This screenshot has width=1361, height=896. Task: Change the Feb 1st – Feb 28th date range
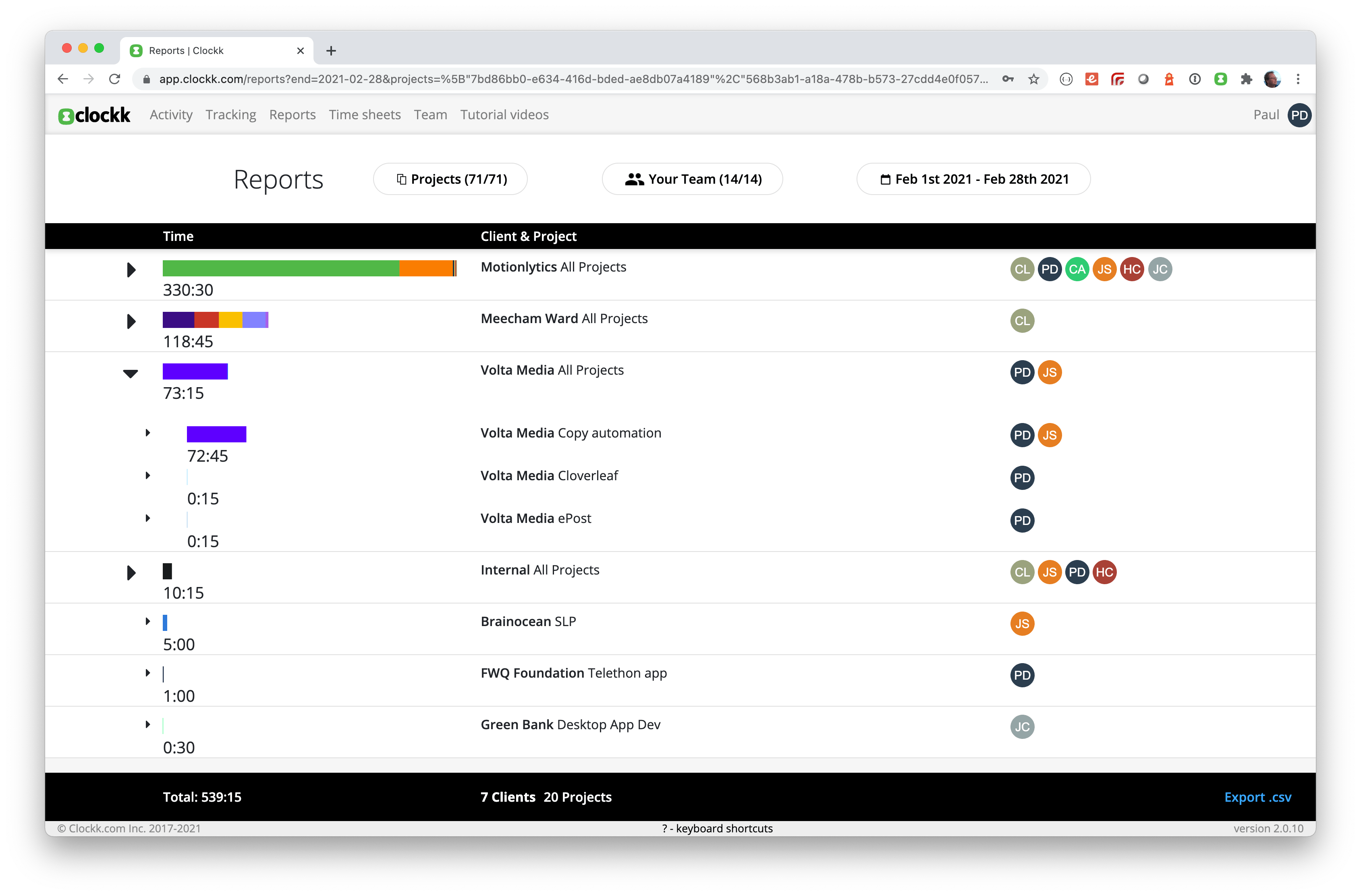pos(973,179)
